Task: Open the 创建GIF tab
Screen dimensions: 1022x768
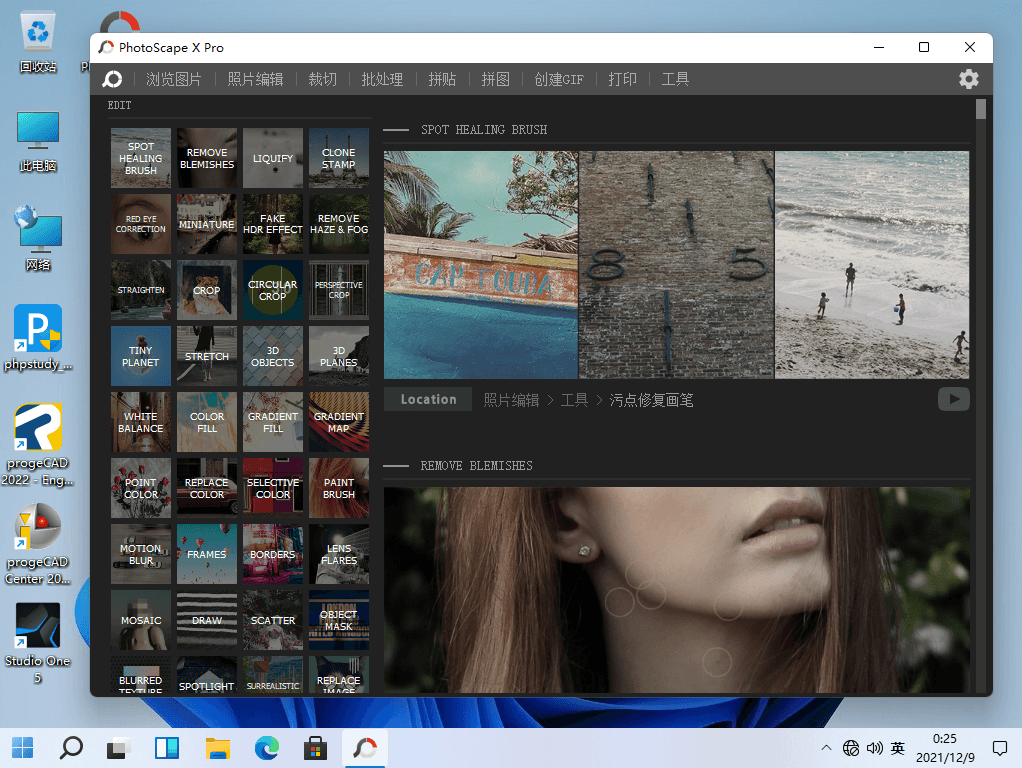Action: click(x=559, y=80)
